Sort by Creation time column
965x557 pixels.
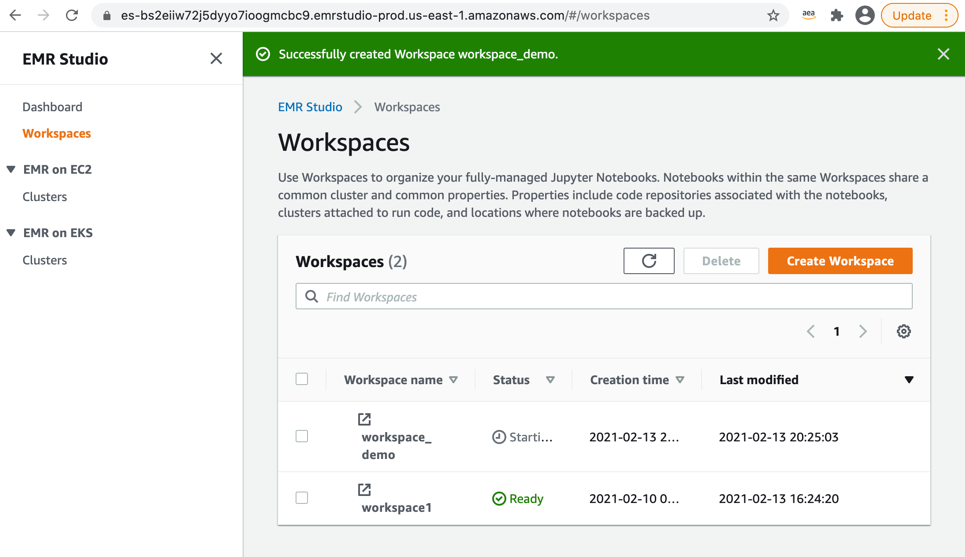pyautogui.click(x=637, y=380)
